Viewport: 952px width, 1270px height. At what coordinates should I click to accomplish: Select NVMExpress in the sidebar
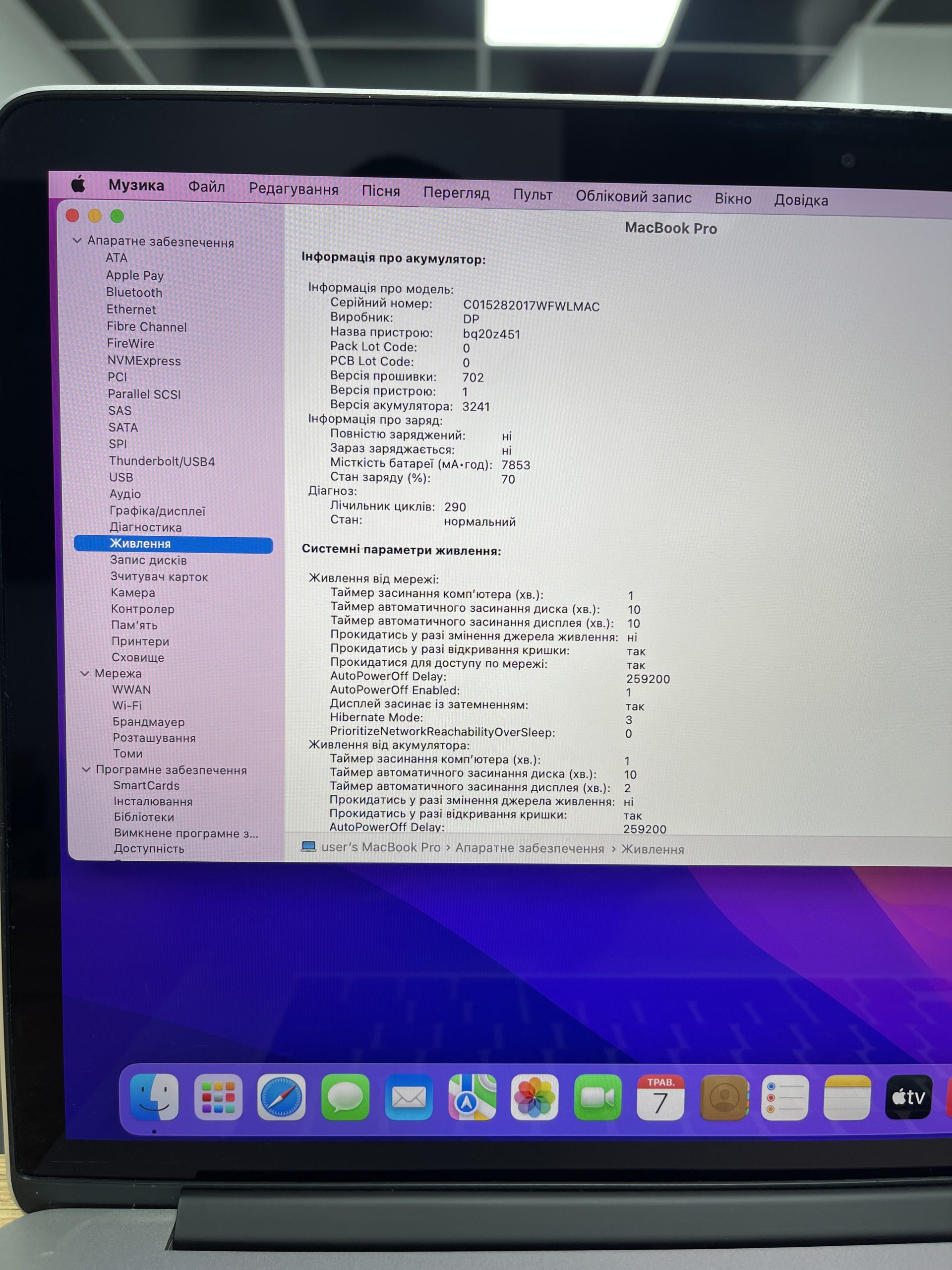click(x=144, y=361)
